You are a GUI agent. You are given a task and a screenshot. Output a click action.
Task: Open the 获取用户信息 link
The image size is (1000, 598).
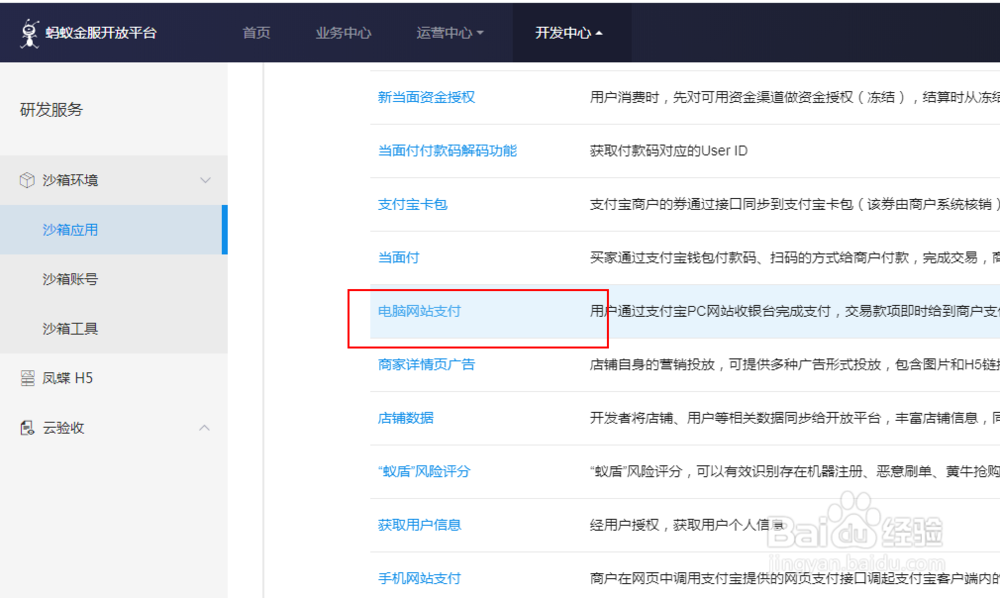[x=419, y=525]
